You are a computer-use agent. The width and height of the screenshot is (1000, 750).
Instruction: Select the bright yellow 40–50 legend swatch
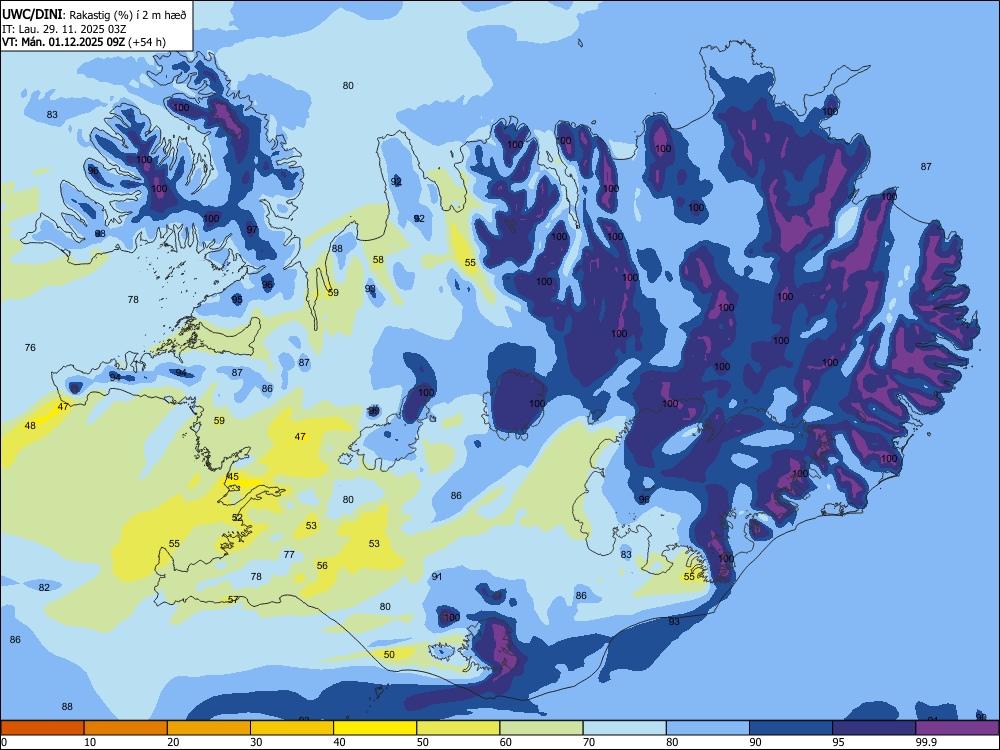[x=375, y=728]
